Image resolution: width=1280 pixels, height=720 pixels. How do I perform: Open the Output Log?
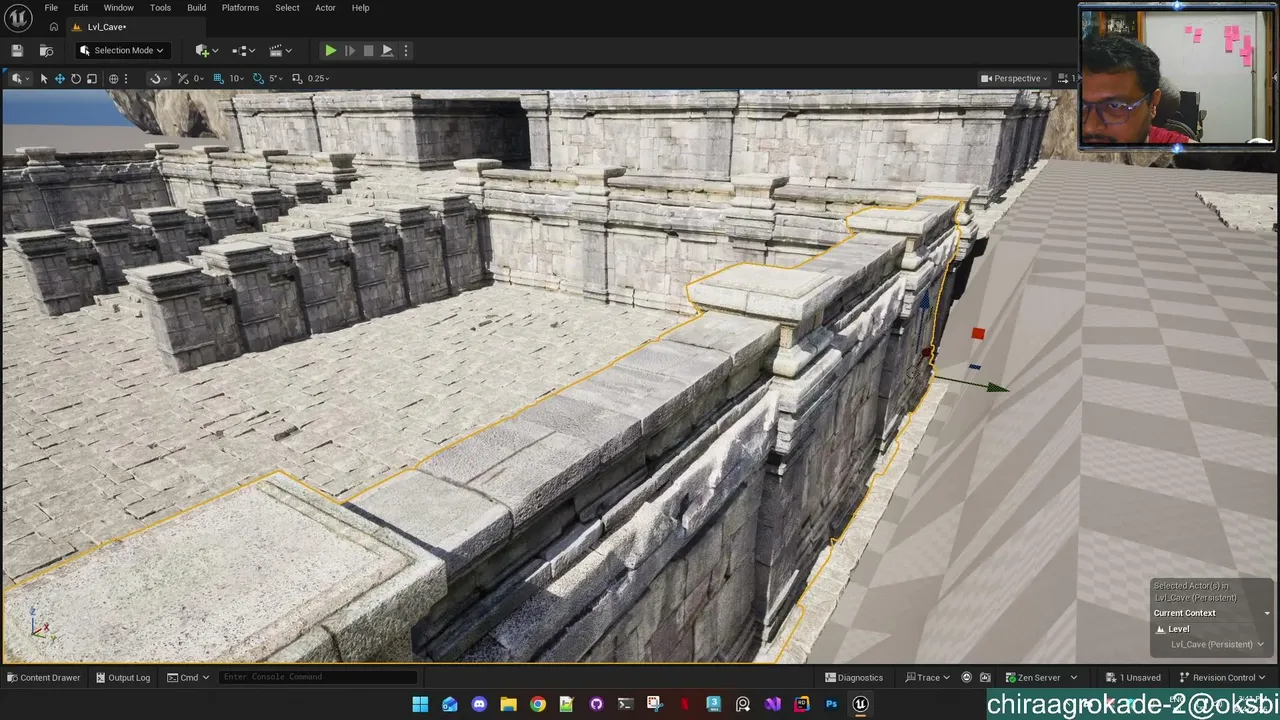pos(123,678)
